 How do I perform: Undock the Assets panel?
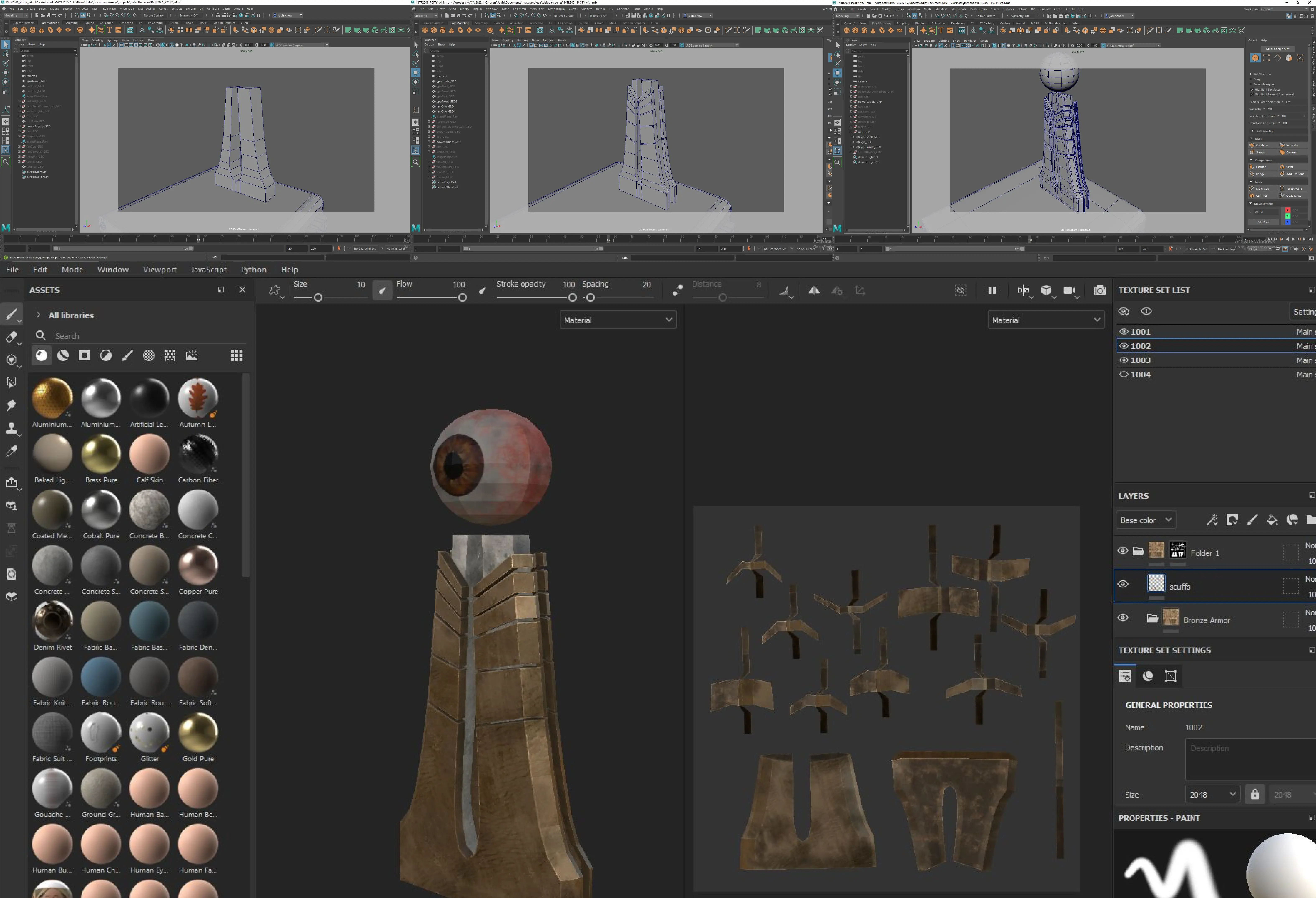tap(221, 290)
